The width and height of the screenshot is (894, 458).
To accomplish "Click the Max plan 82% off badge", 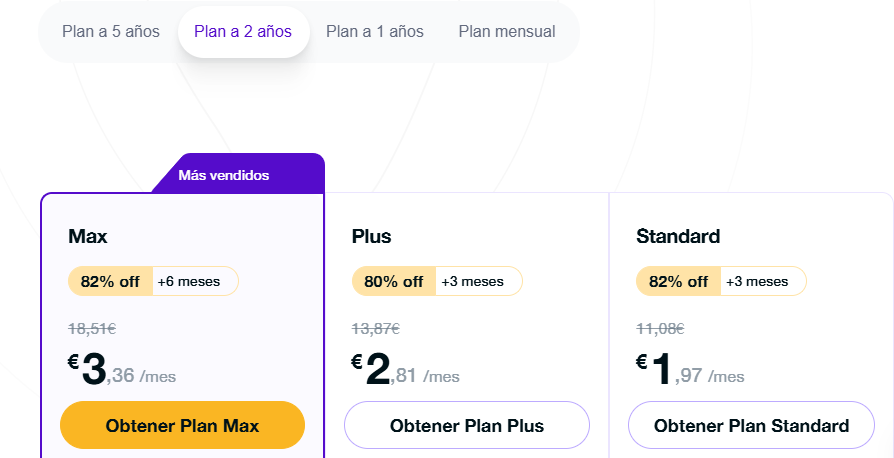I will click(x=111, y=281).
